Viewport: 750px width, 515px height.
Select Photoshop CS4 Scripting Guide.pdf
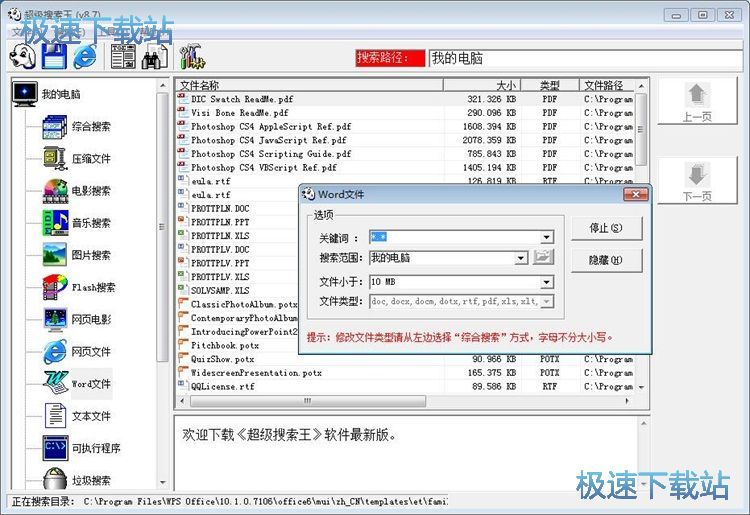pos(406,154)
